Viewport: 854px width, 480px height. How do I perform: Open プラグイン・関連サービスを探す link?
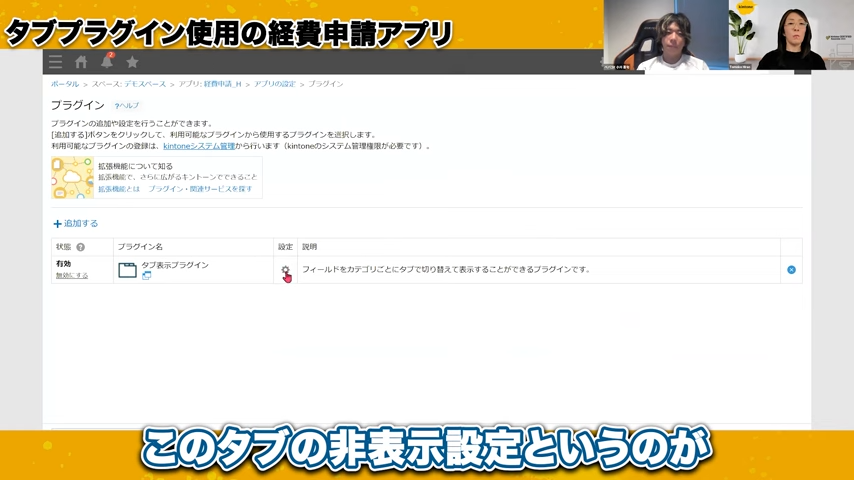pyautogui.click(x=200, y=189)
